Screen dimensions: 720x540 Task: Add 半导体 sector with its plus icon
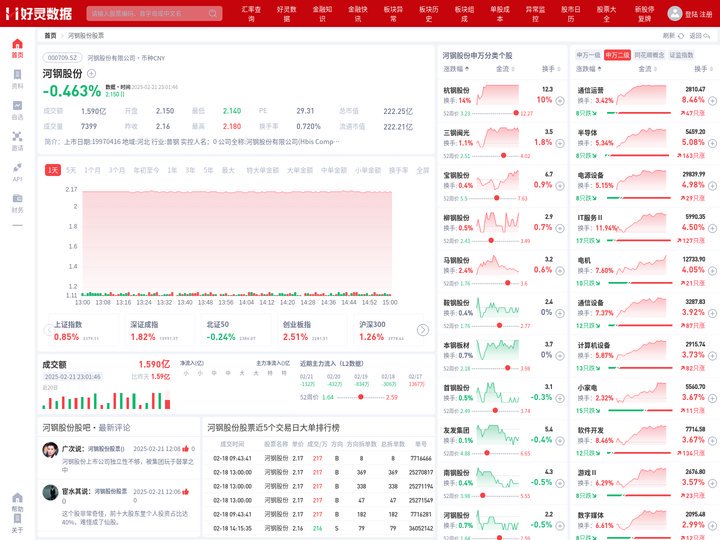[712, 143]
